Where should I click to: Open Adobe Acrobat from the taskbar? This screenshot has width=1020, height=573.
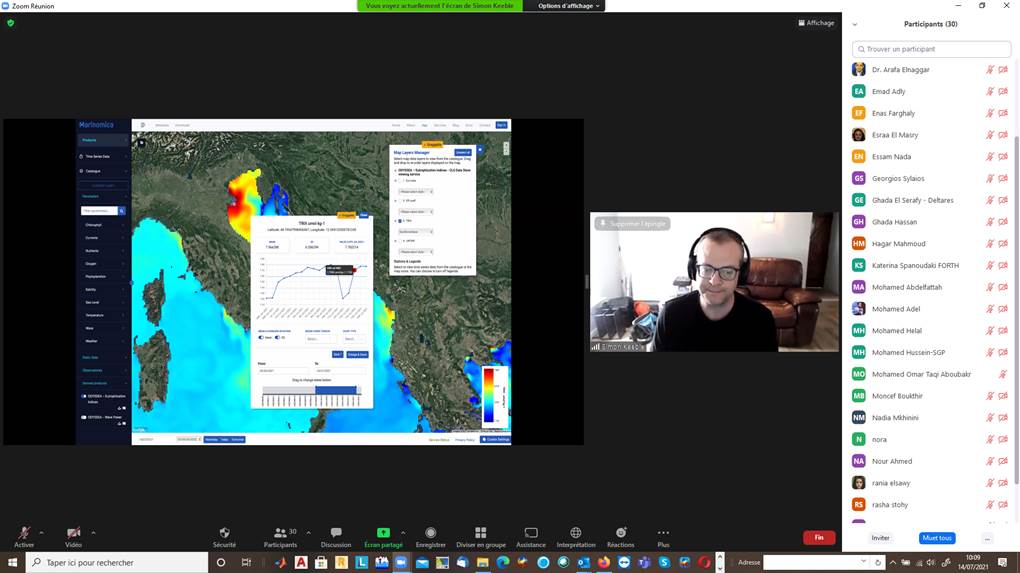pos(301,563)
